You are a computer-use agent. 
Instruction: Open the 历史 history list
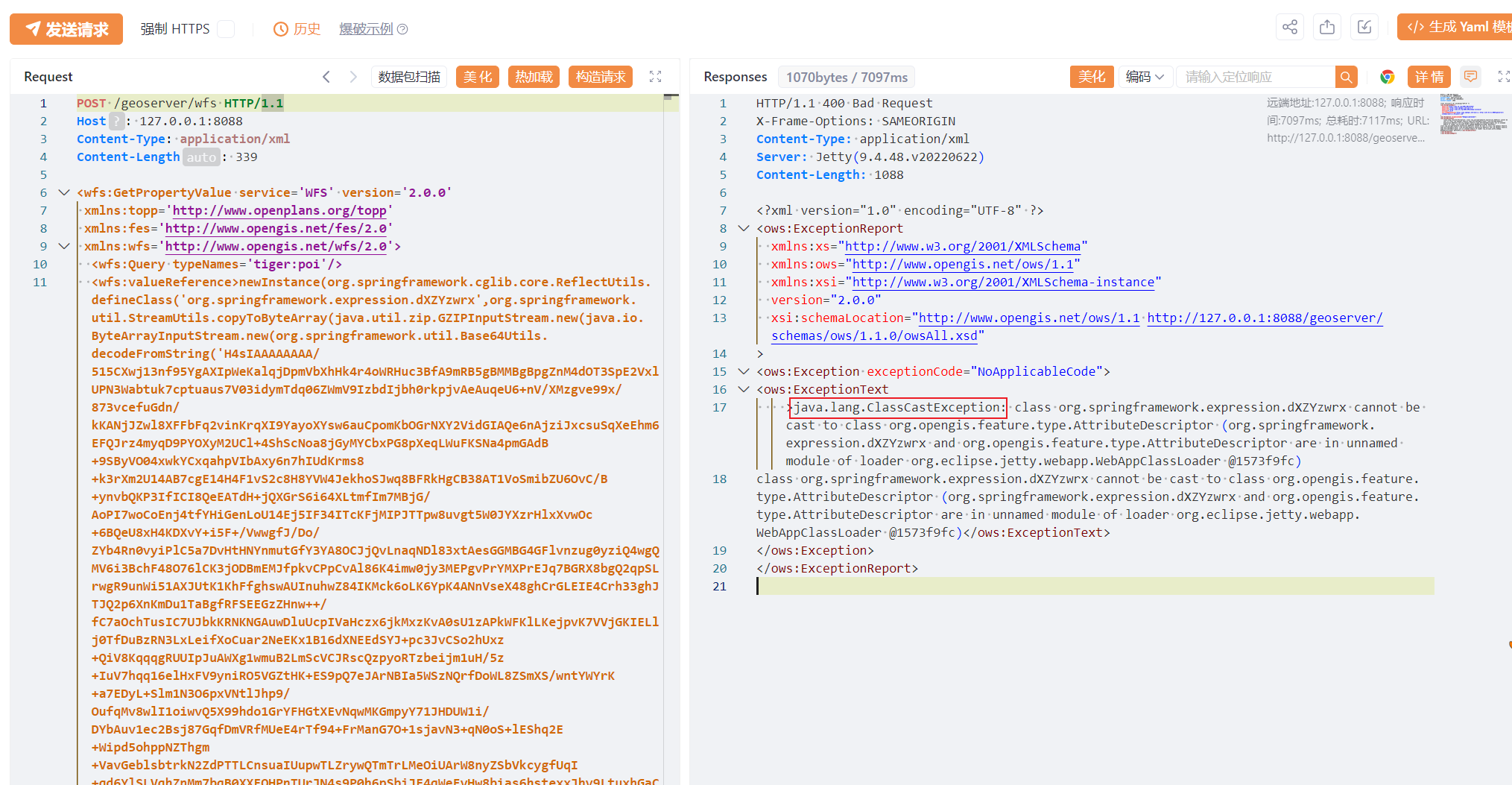coord(297,29)
